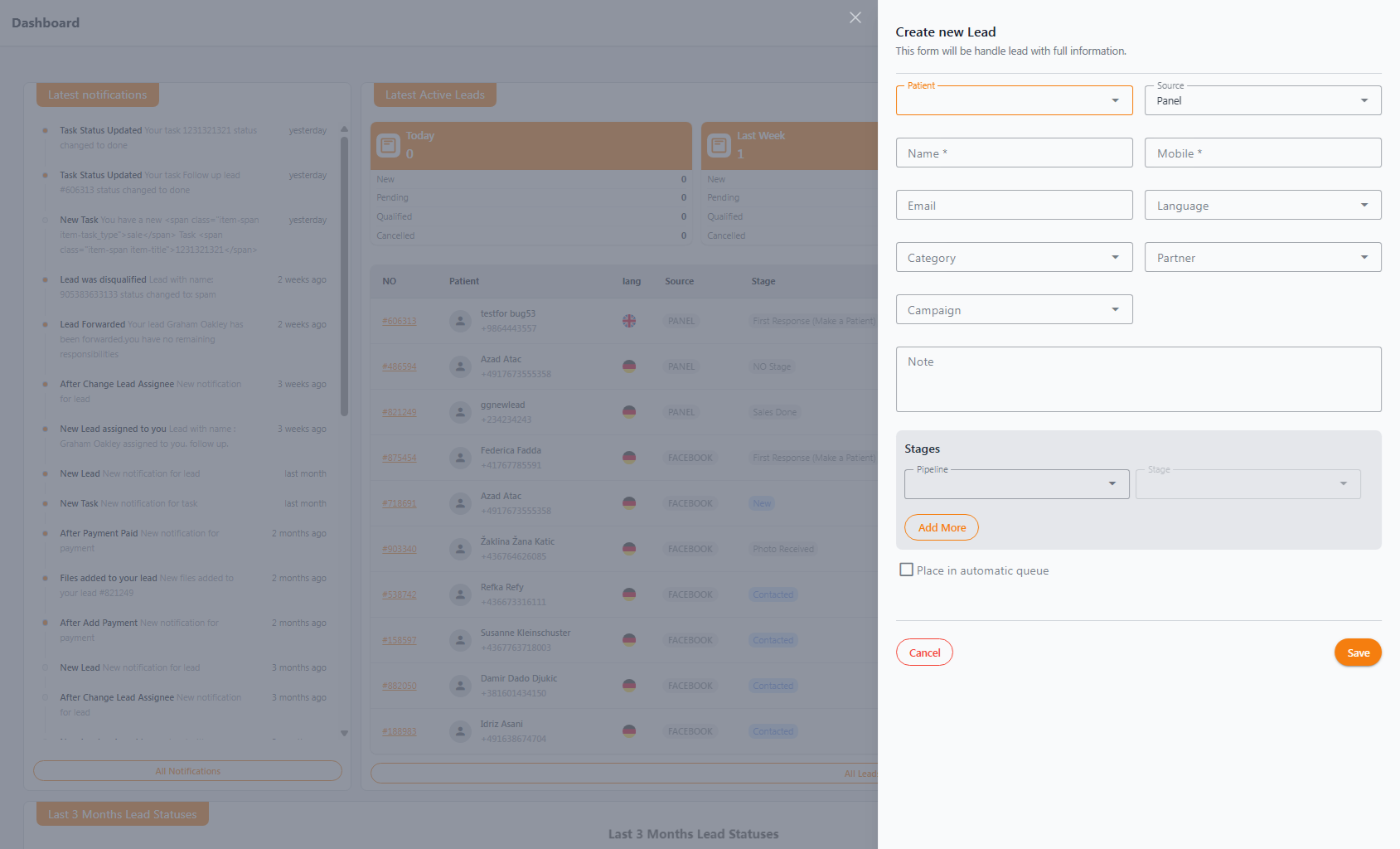Image resolution: width=1400 pixels, height=849 pixels.
Task: Click the Last Week leads card icon
Action: 719,146
